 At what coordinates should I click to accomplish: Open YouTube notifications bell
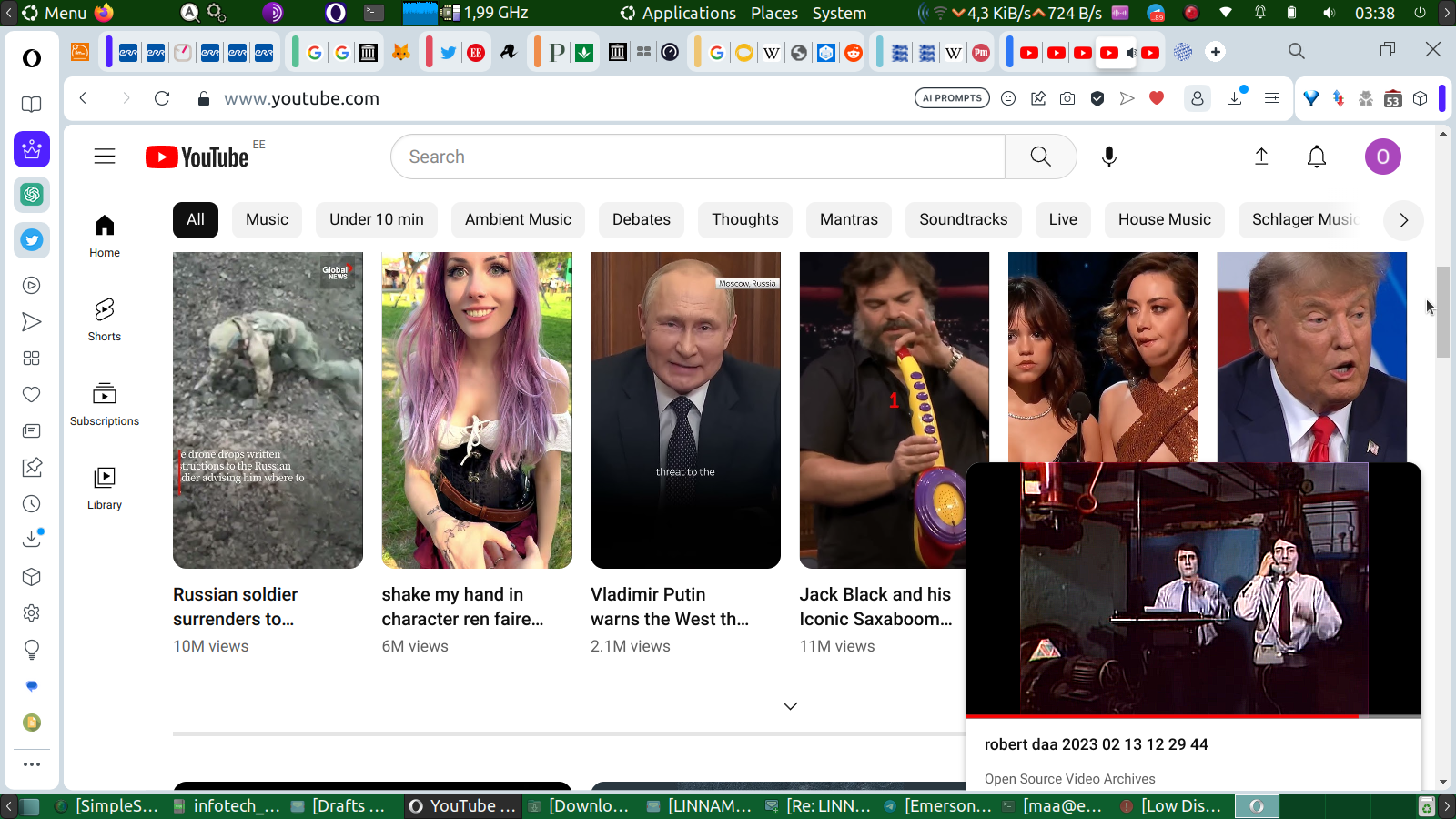pyautogui.click(x=1316, y=157)
